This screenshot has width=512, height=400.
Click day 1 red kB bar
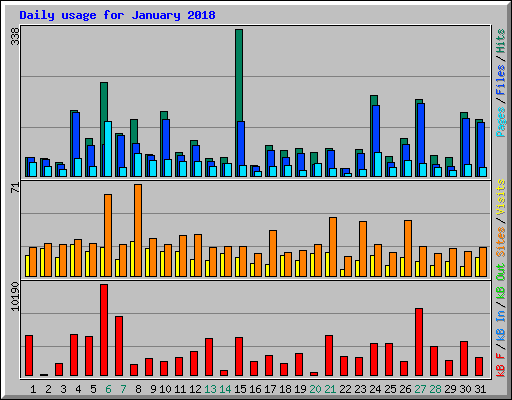click(29, 356)
